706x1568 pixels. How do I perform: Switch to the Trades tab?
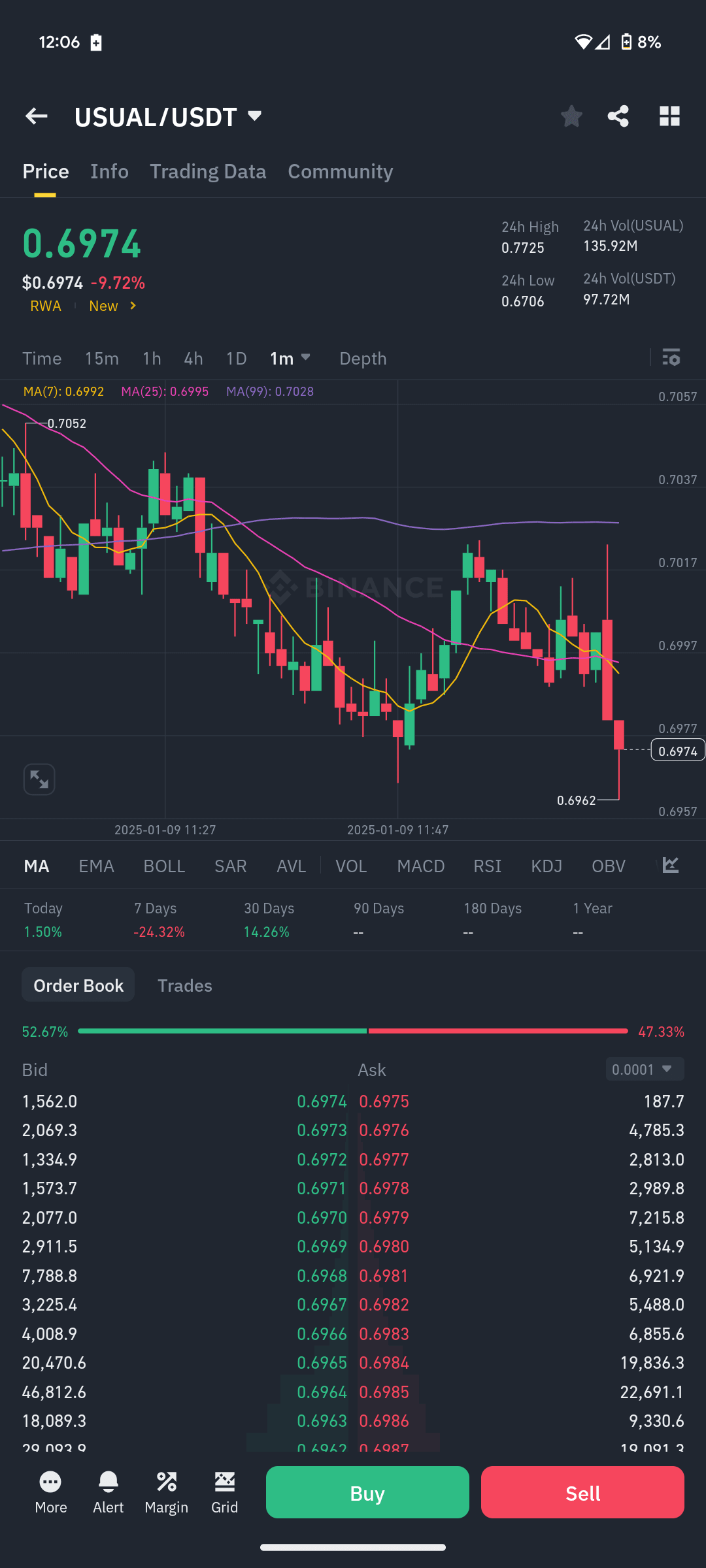click(185, 985)
